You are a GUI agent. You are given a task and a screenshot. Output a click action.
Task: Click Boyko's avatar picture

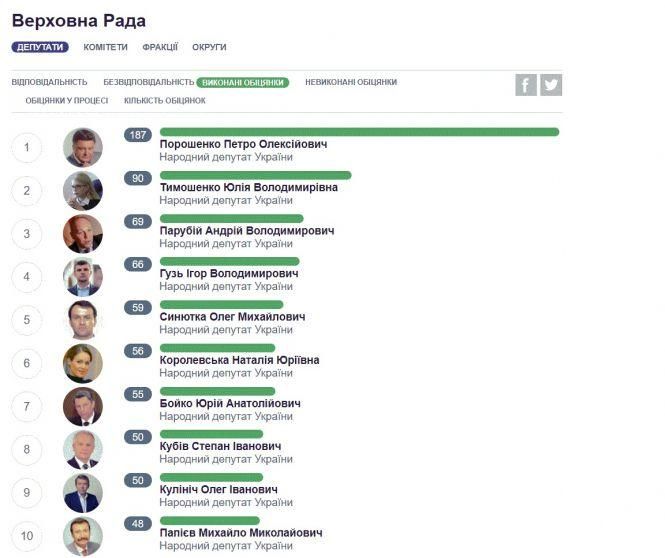tap(83, 406)
